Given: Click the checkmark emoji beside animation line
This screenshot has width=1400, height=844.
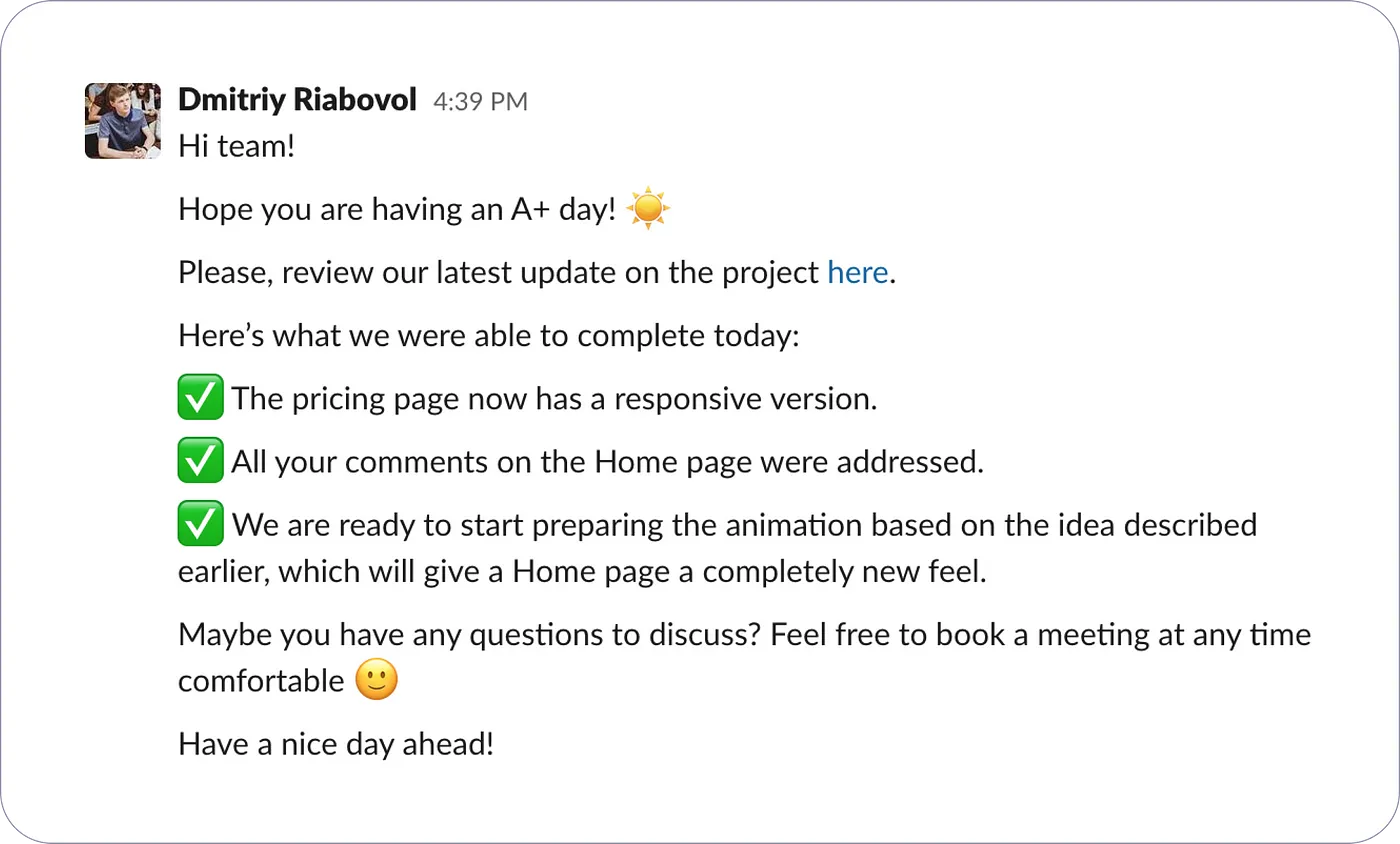Looking at the screenshot, I should (x=200, y=525).
